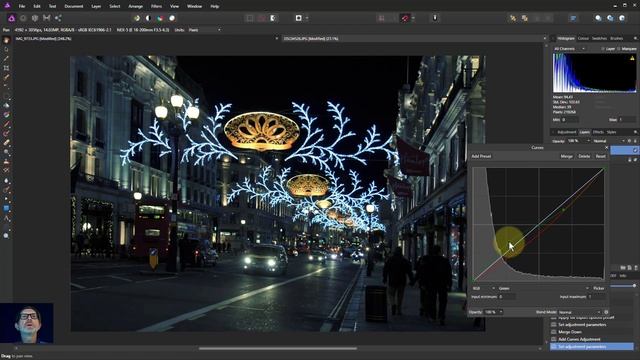640x360 pixels.
Task: Select the Rectangle shape tool
Action: (6, 208)
